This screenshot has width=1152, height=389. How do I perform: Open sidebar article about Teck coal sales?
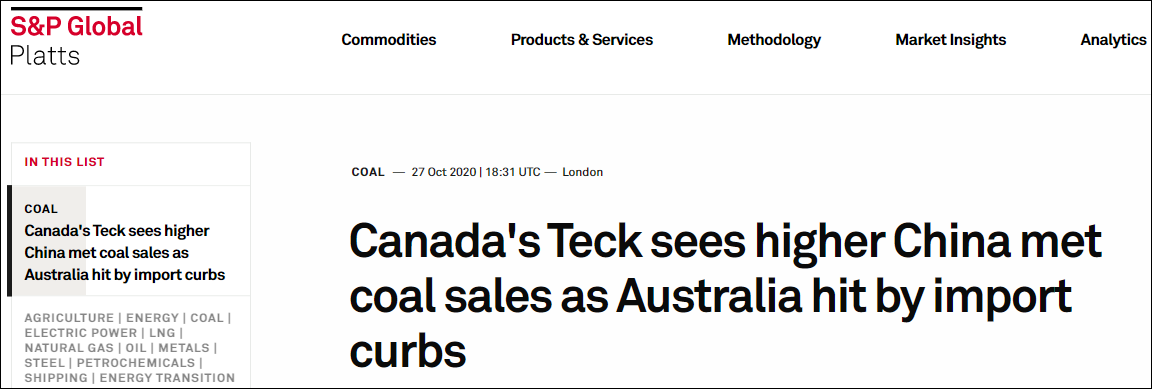pyautogui.click(x=125, y=253)
